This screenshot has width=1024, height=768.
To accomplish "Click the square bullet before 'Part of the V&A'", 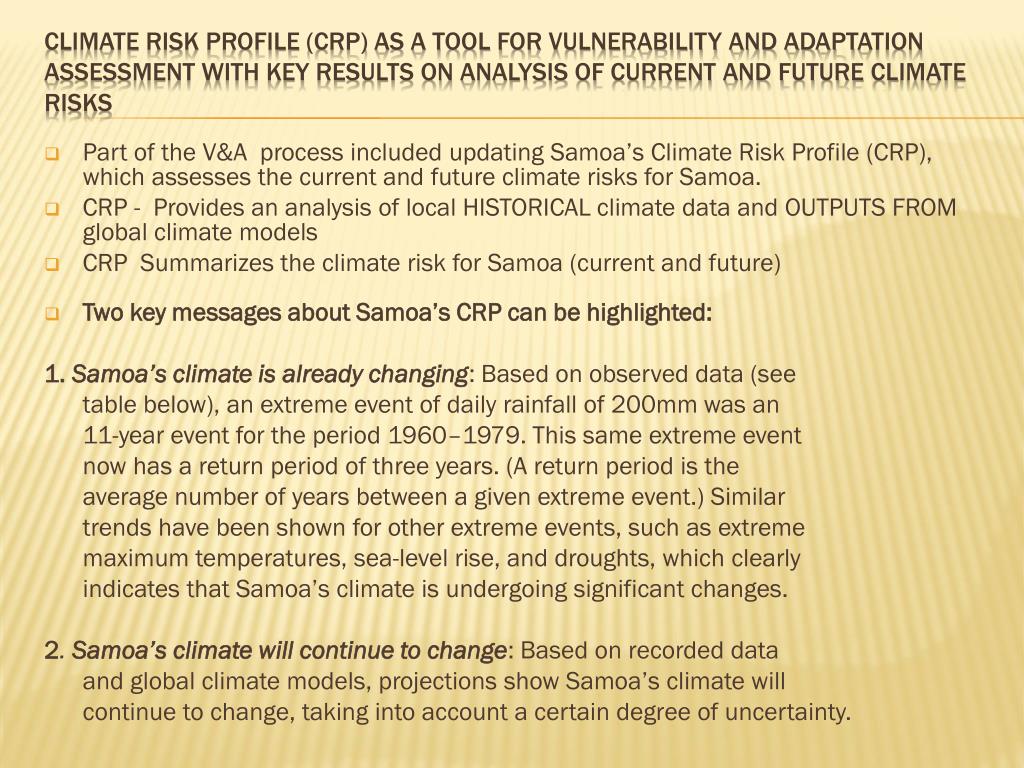I will [52, 155].
